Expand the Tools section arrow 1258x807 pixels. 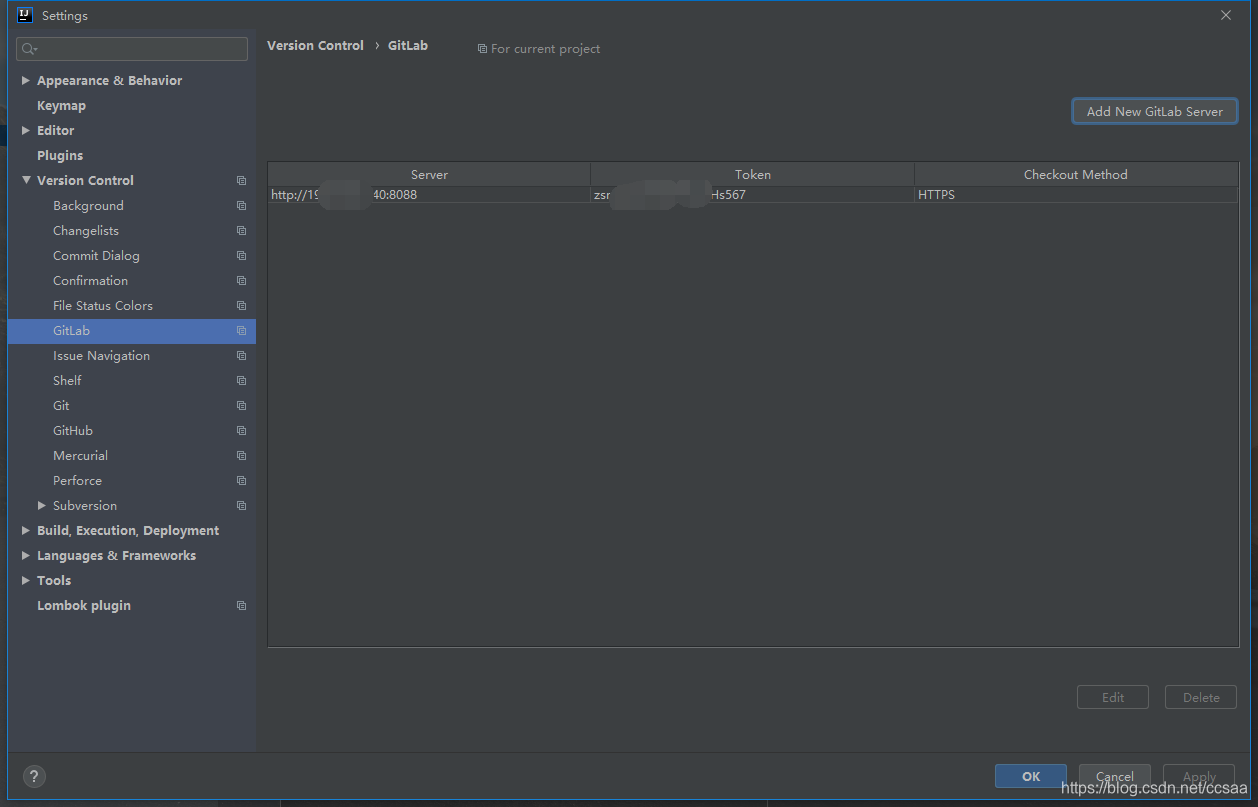(26, 580)
